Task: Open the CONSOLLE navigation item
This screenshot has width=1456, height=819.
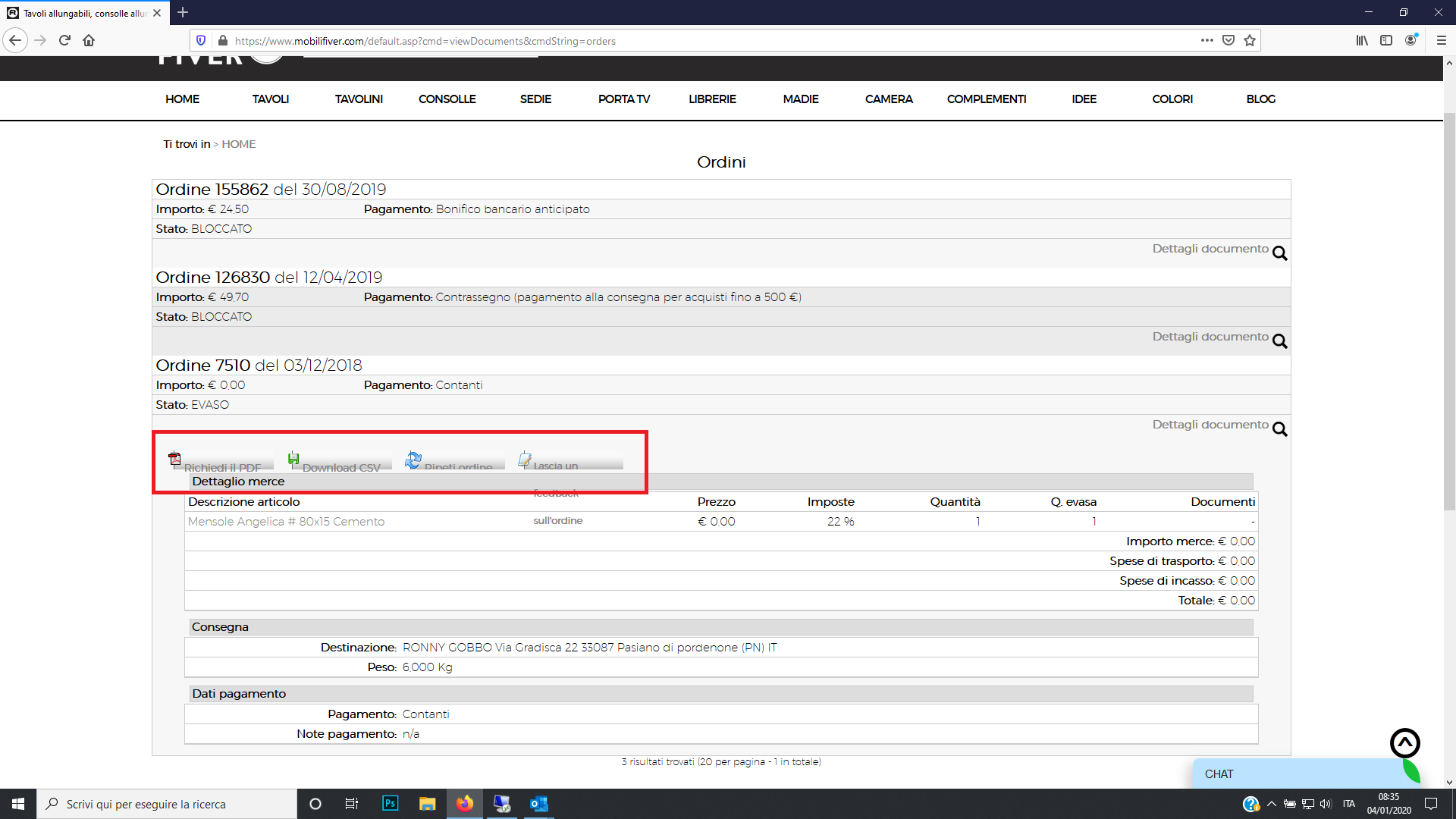Action: coord(447,99)
